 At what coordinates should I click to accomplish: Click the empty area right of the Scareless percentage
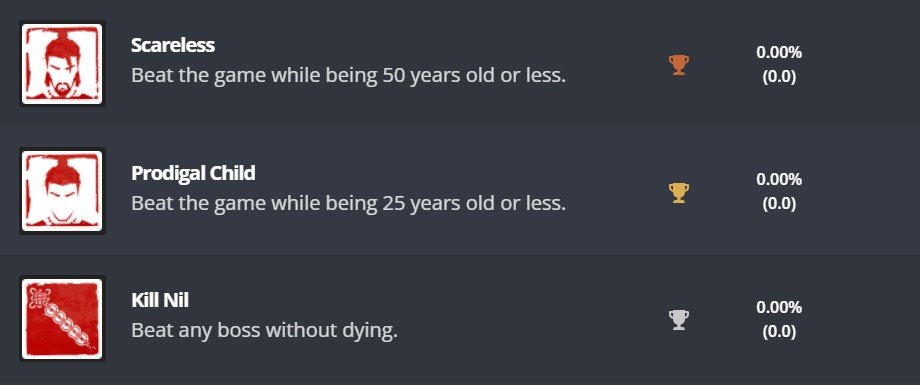coord(862,63)
